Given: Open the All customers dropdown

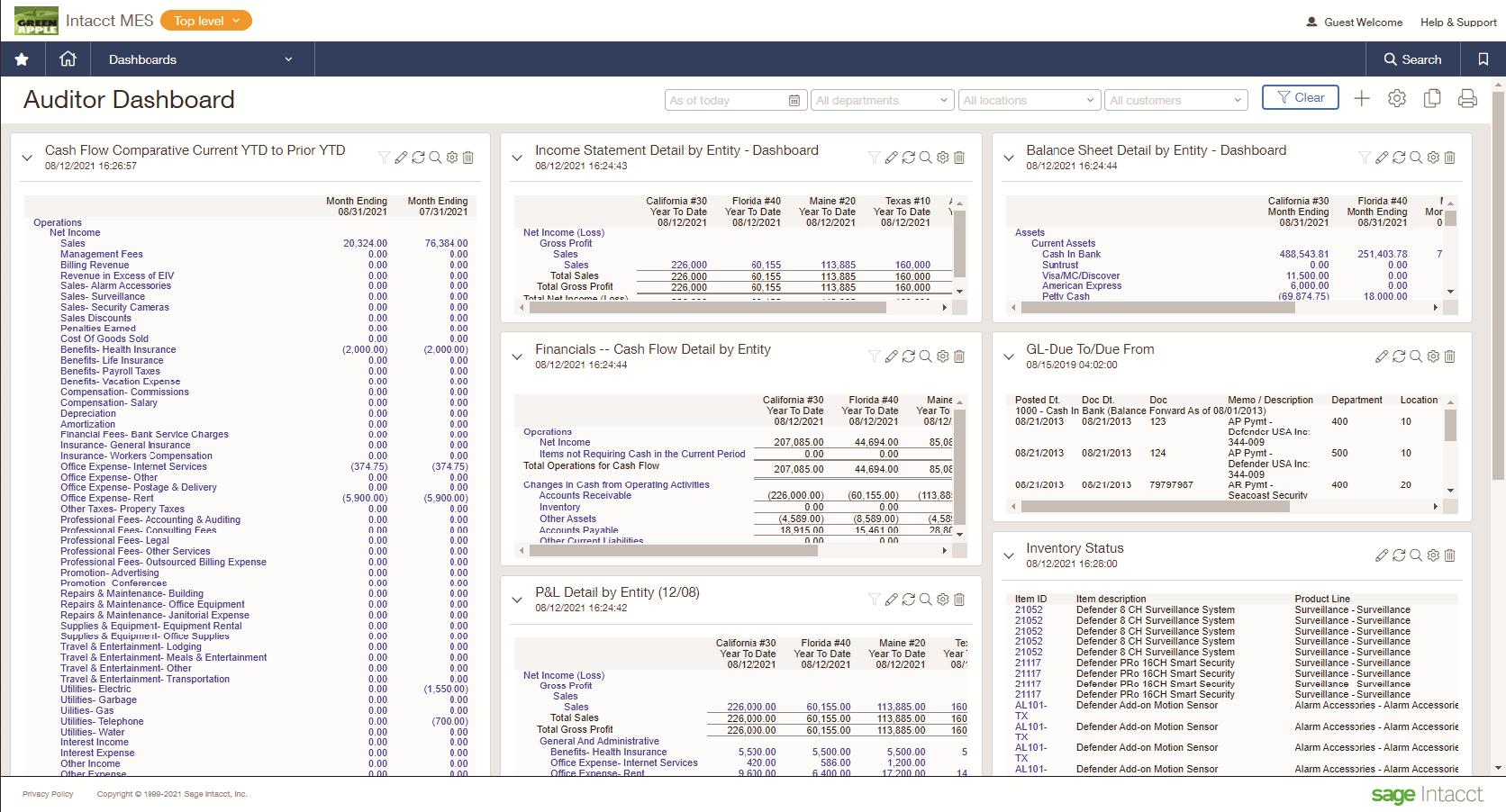Looking at the screenshot, I should pyautogui.click(x=1176, y=101).
